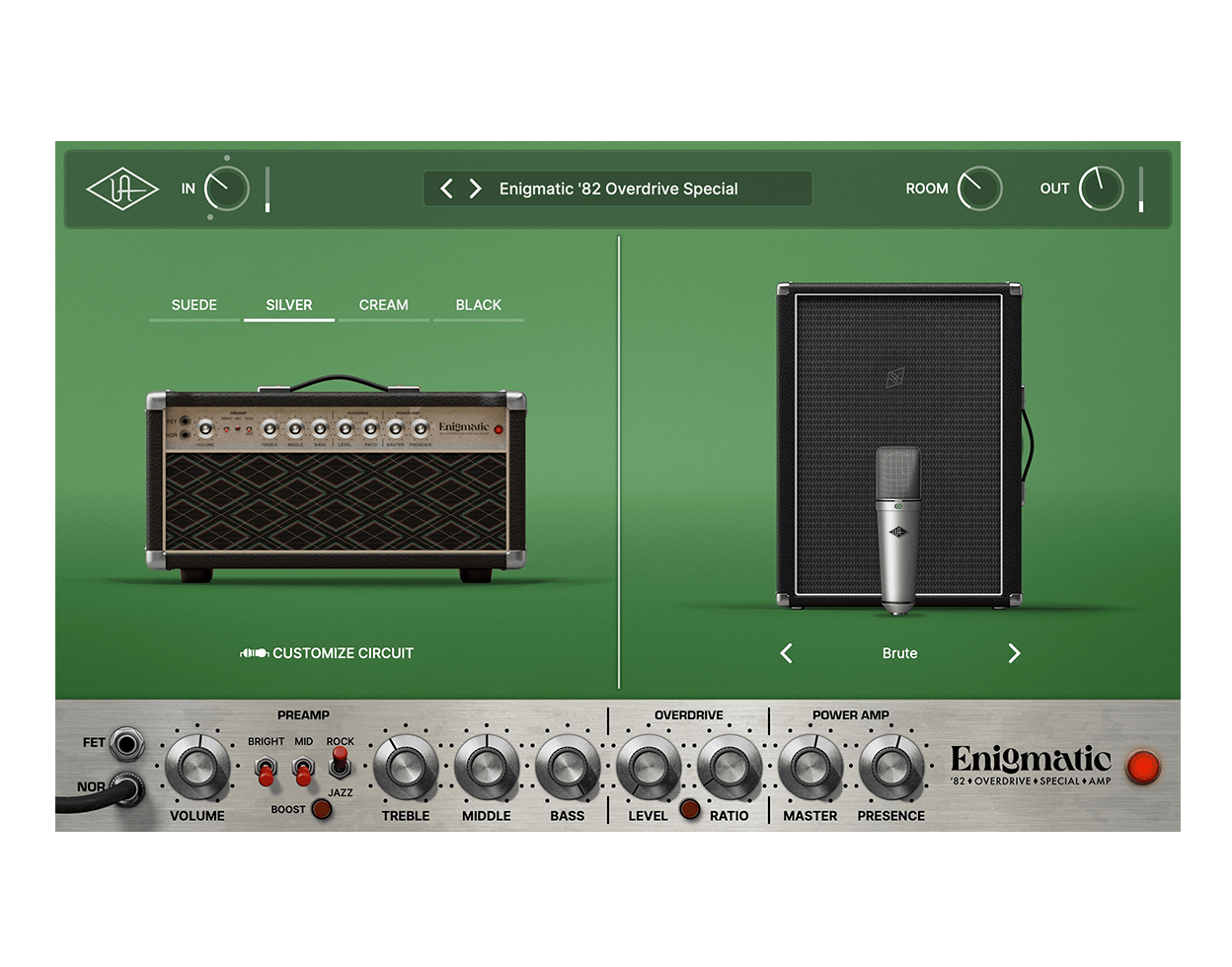Click the Universal Audio logo
The height and width of the screenshot is (967, 1232).
coord(121,188)
